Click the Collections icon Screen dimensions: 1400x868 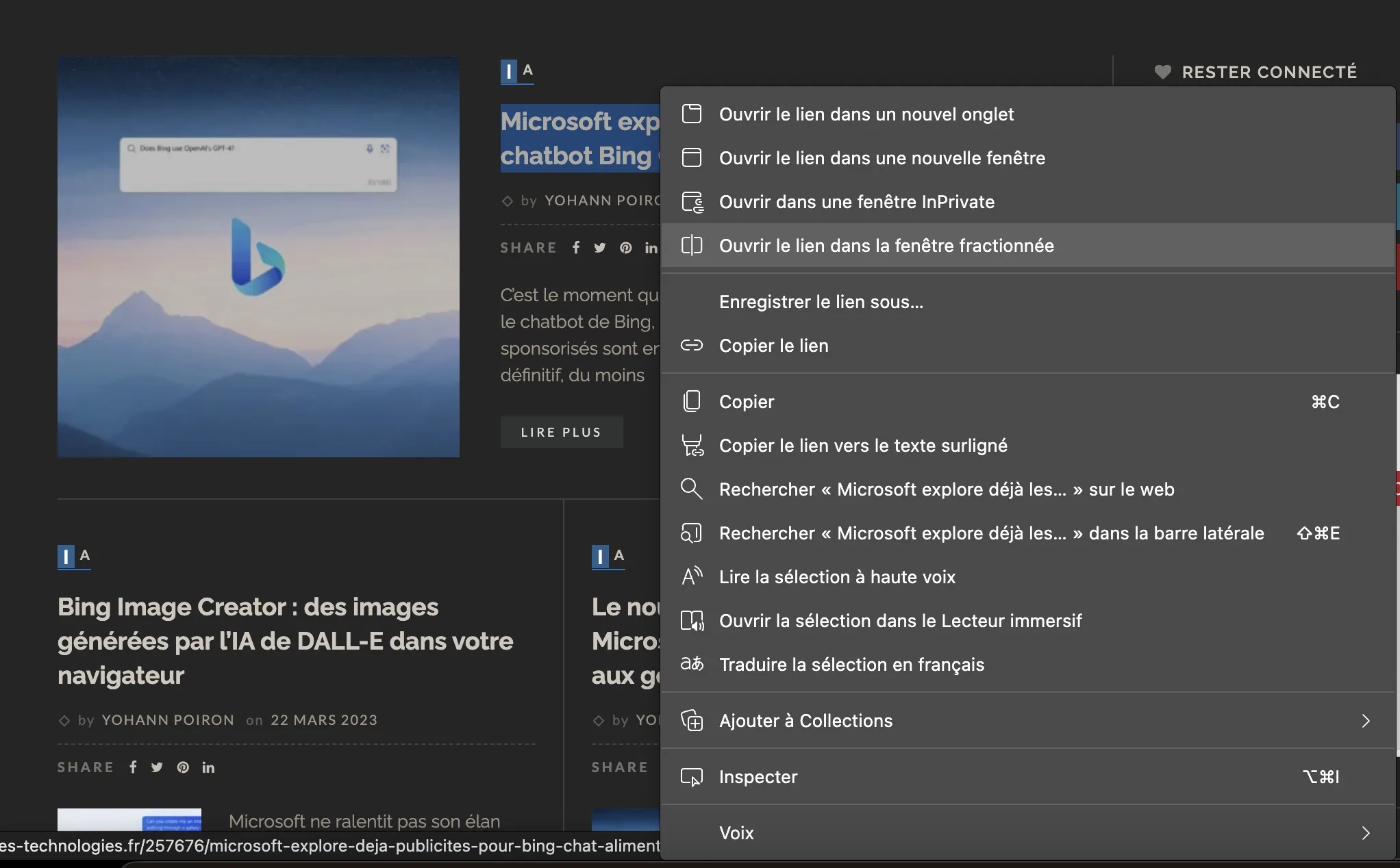(x=692, y=720)
